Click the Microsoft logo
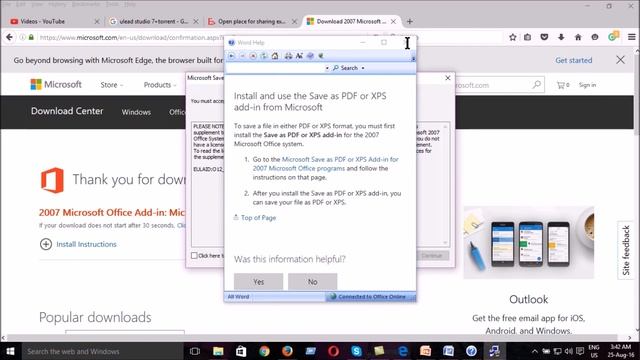Viewport: 640px width, 360px height. point(56,84)
